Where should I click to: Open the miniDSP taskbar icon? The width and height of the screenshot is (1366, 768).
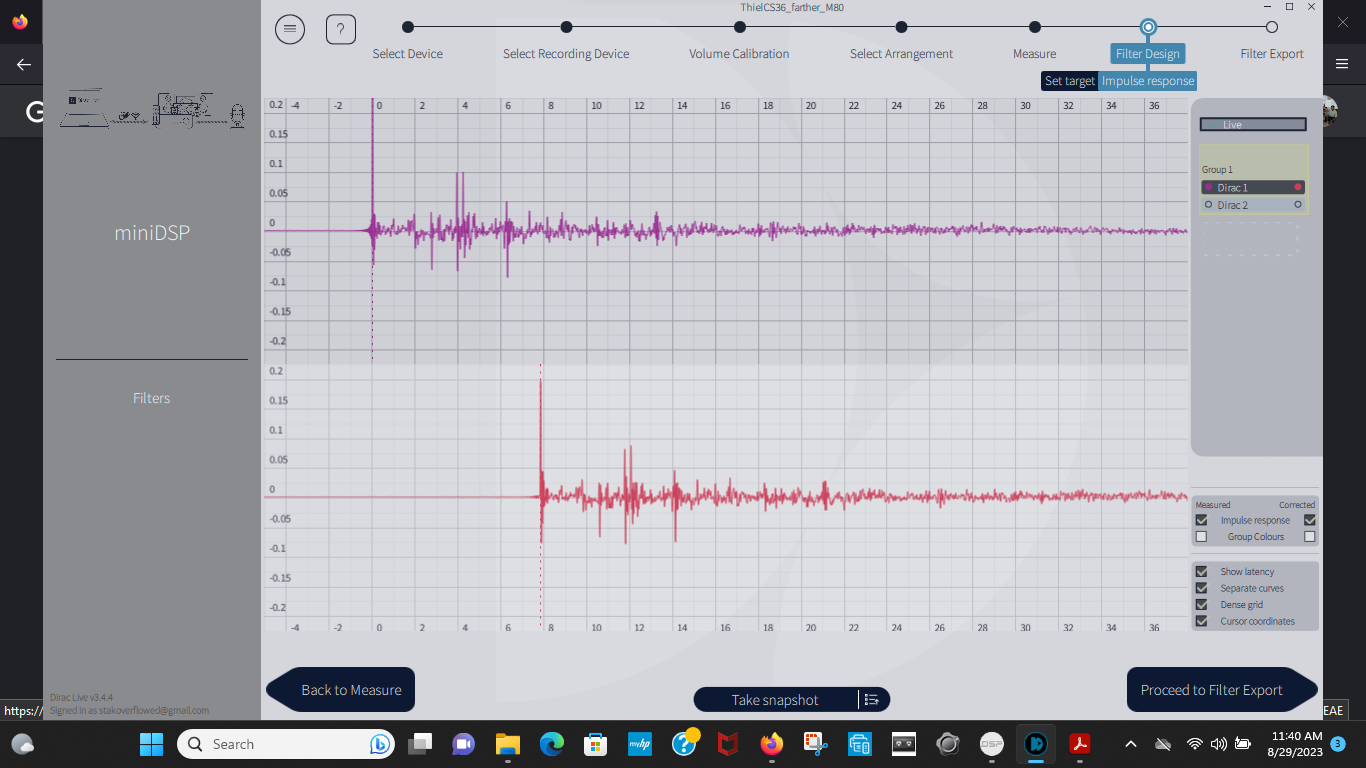[x=991, y=744]
